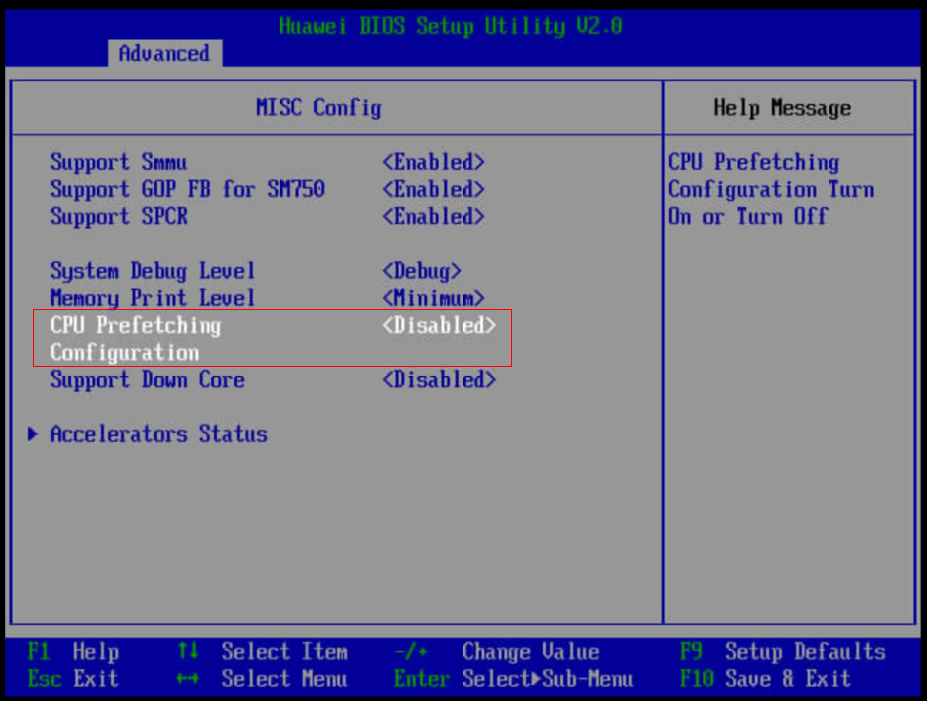Expand Accelerators Status submenu arrow
927x701 pixels.
[x=33, y=434]
